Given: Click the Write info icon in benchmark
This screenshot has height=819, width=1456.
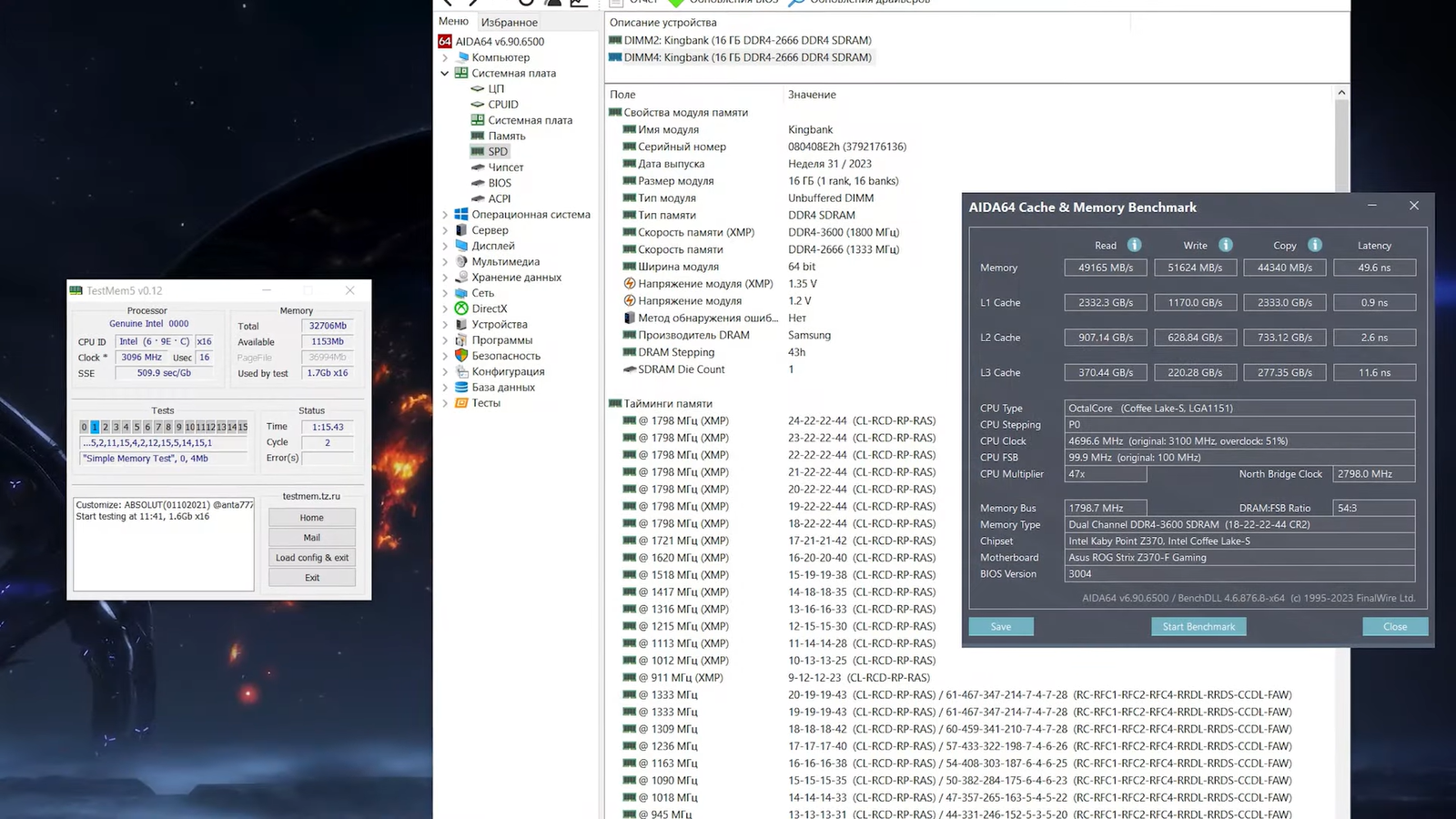Looking at the screenshot, I should pos(1226,245).
